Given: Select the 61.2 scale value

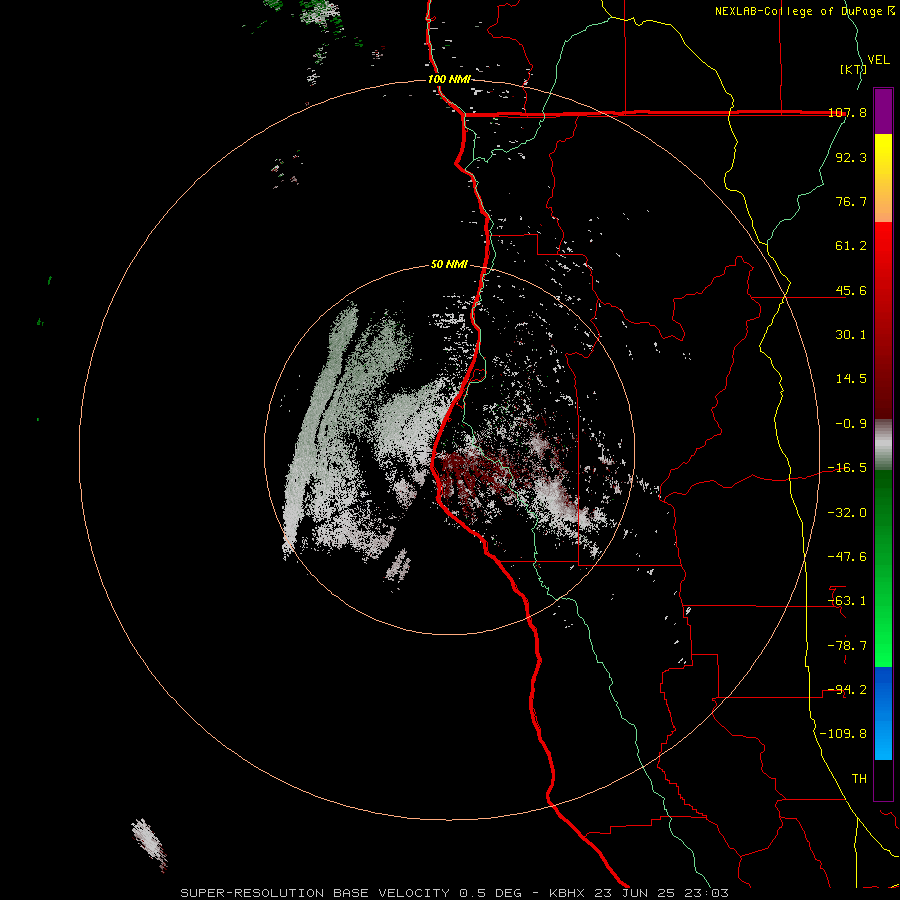Looking at the screenshot, I should (851, 246).
